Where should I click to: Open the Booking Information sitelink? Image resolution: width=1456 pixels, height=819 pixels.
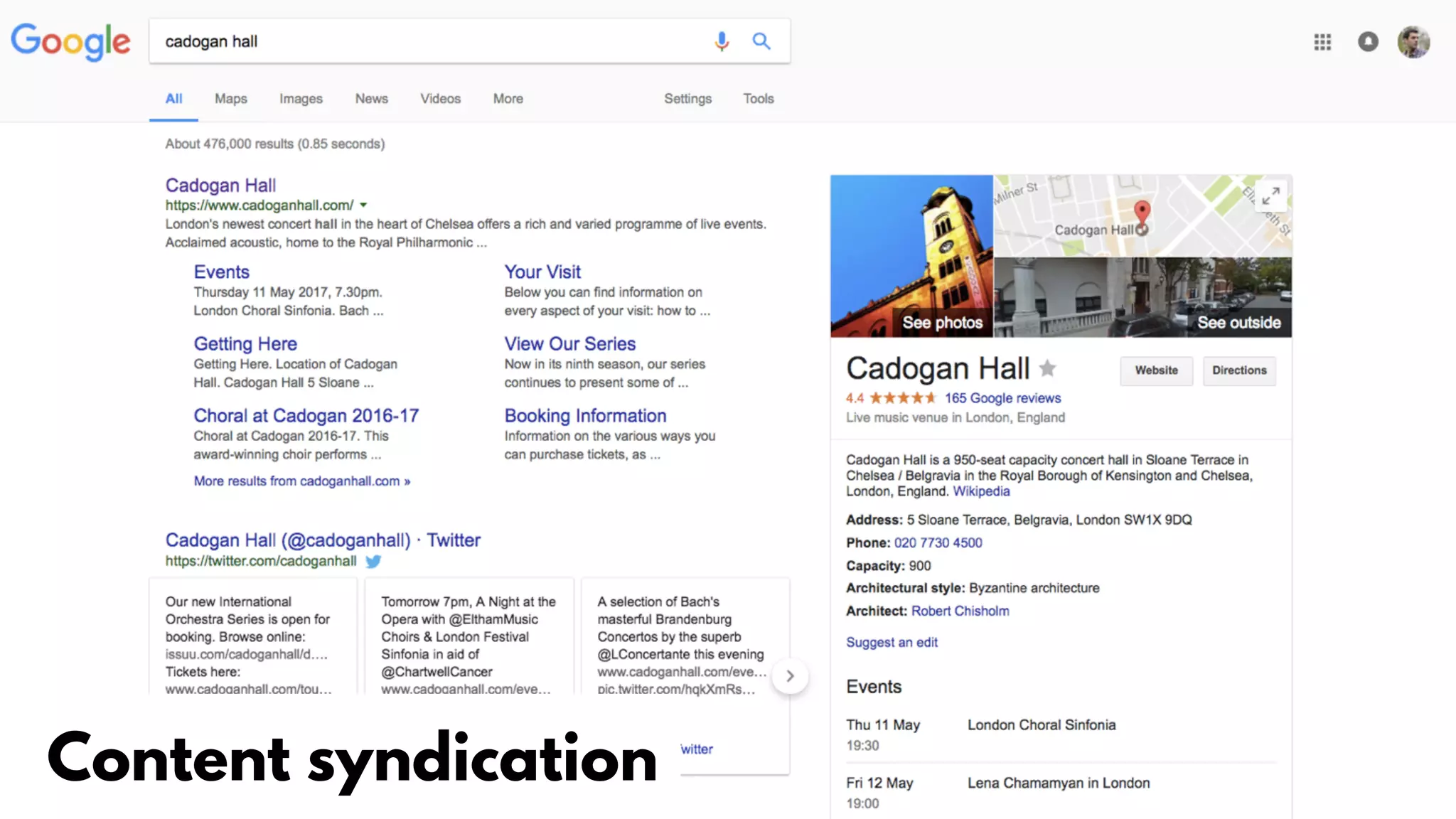(x=586, y=416)
